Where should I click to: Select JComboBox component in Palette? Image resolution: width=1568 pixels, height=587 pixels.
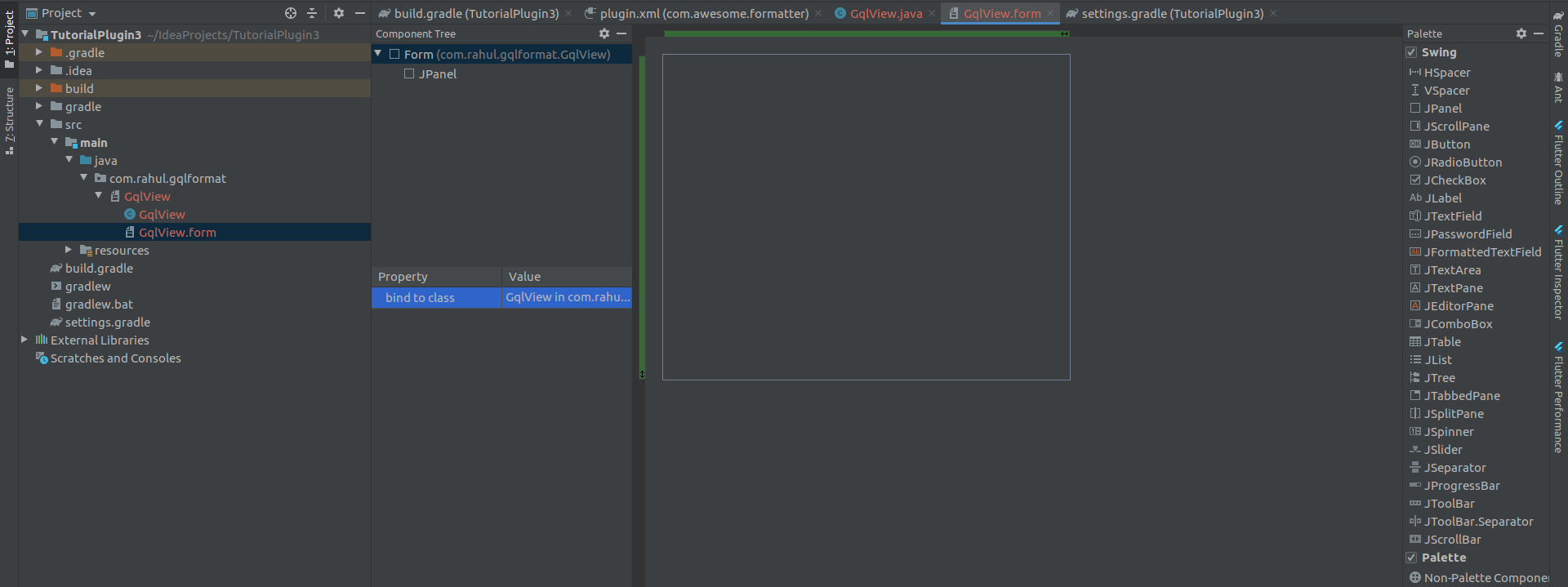pyautogui.click(x=1451, y=324)
